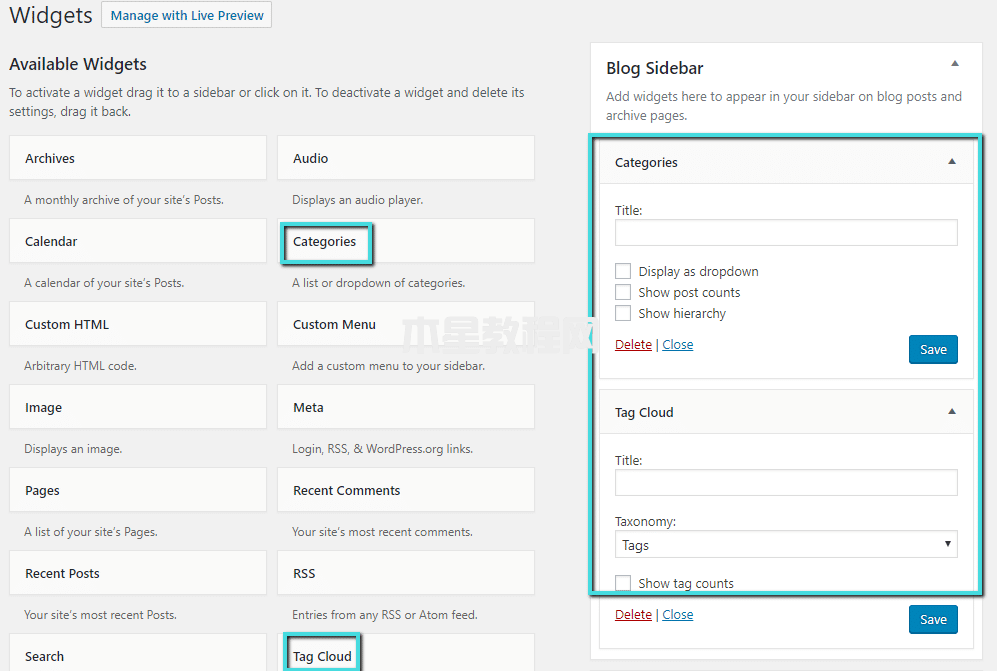Click the Widgets page title
Viewport: 997px width, 671px height.
click(51, 15)
